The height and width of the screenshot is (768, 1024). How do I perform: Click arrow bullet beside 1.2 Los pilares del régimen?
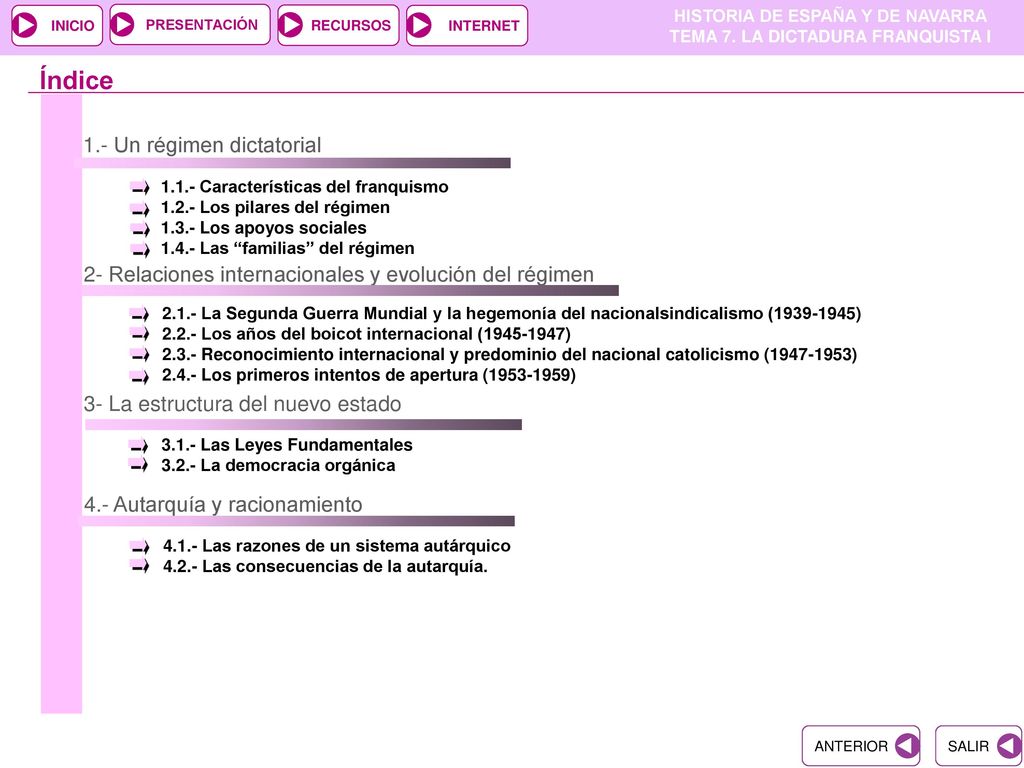pos(140,209)
